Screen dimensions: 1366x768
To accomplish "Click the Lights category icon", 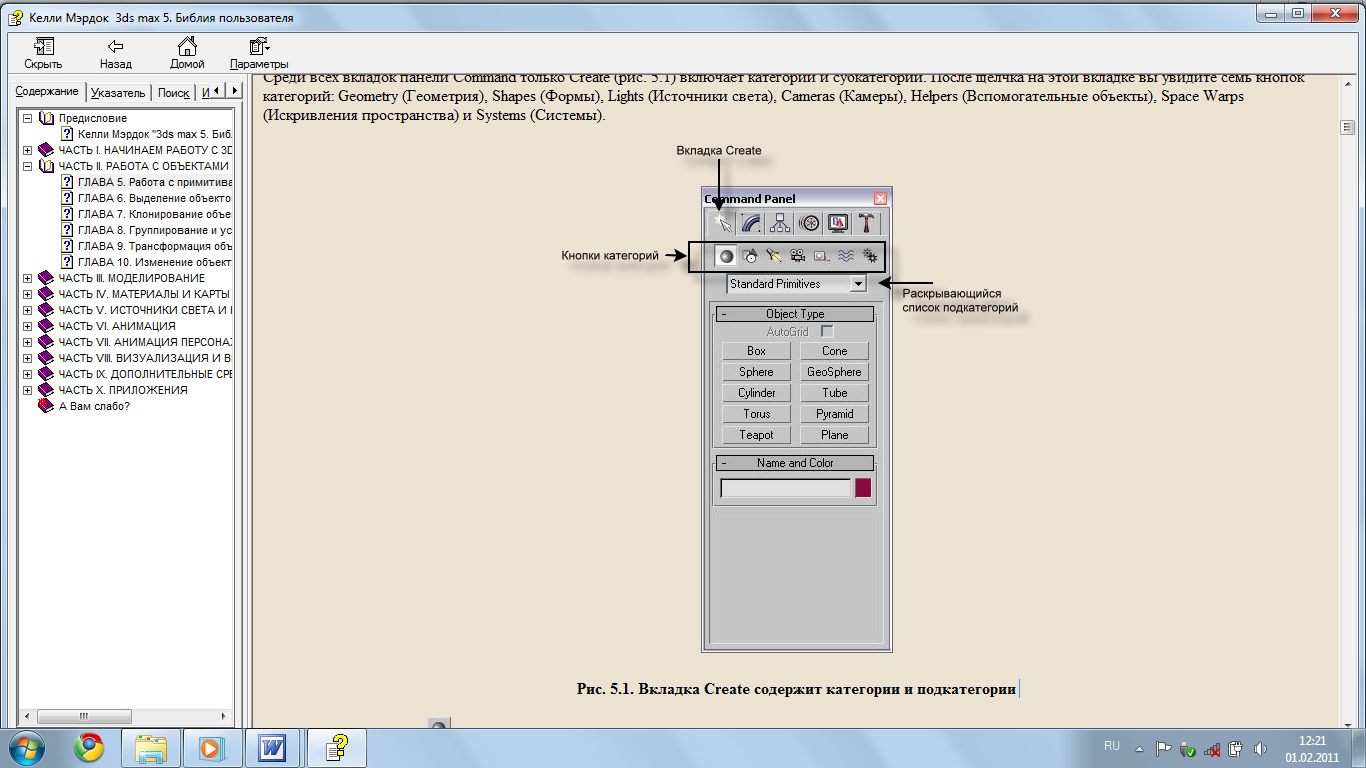I will [x=773, y=256].
